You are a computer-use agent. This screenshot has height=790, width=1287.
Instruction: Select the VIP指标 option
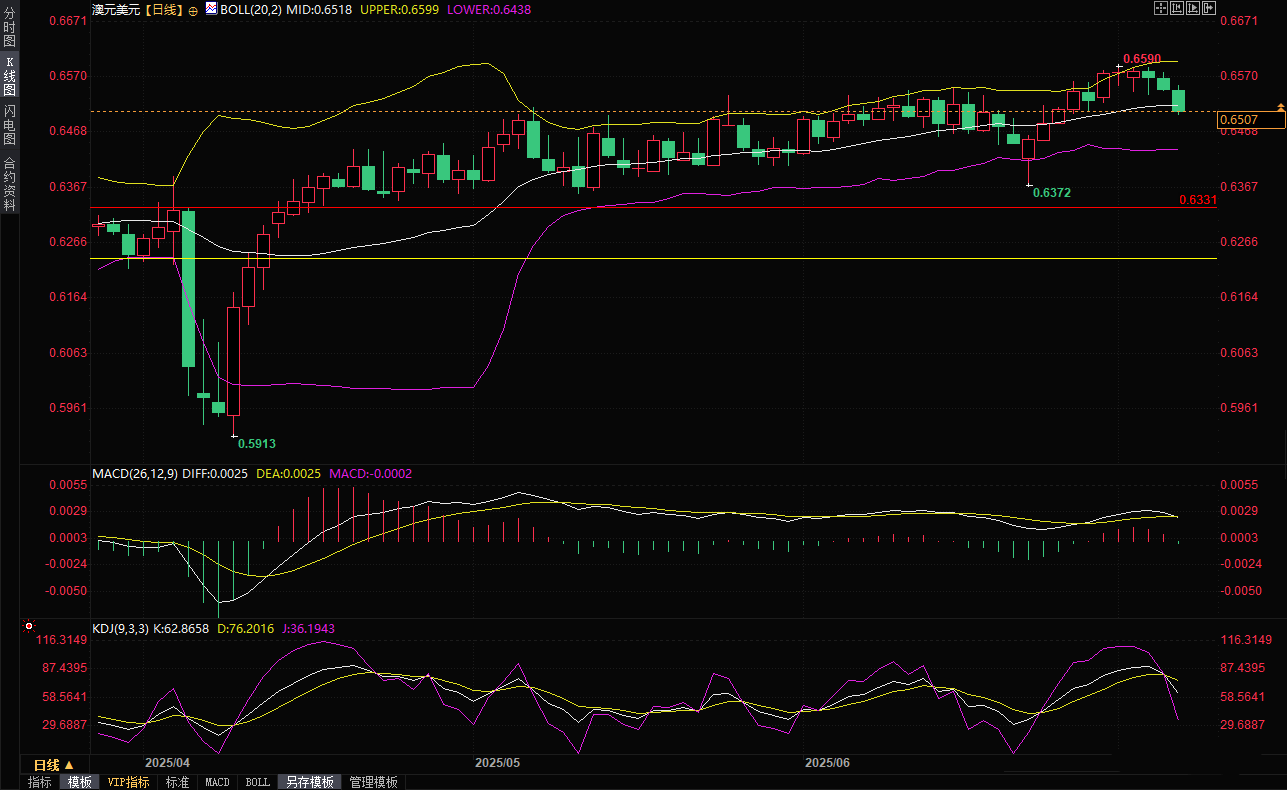128,782
